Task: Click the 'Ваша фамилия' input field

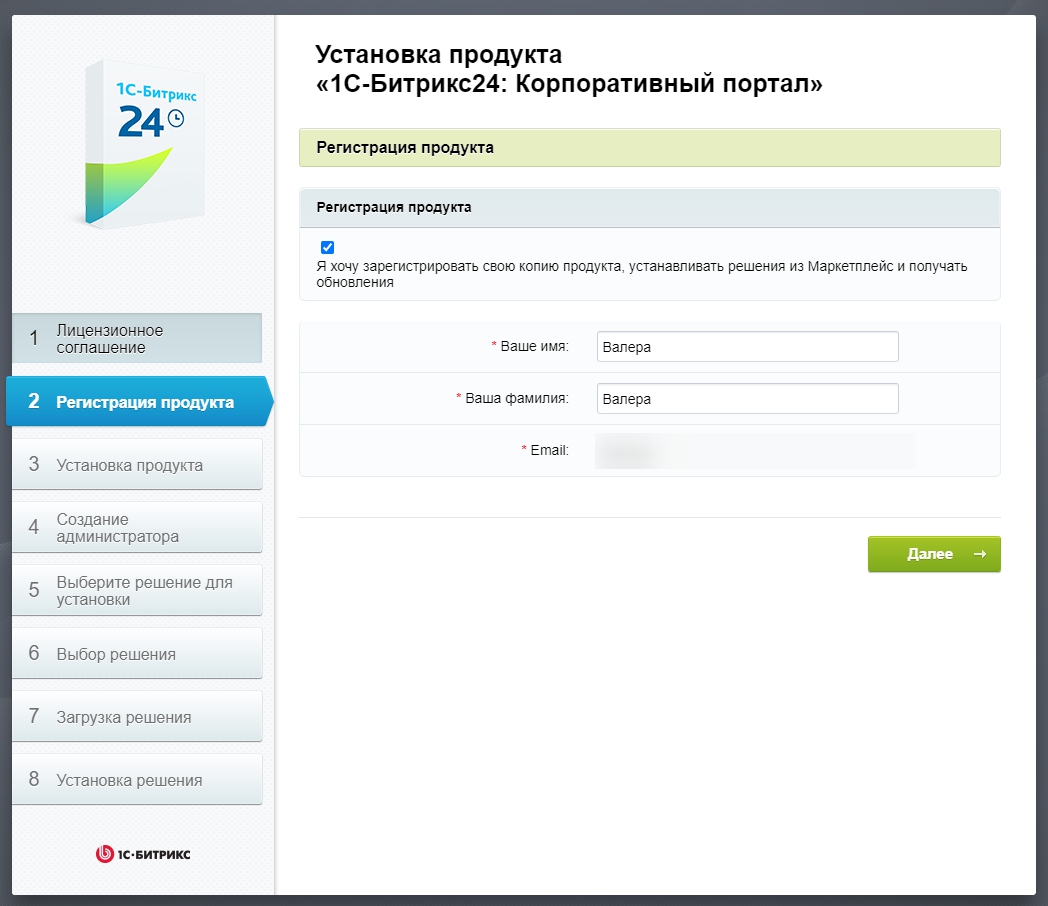Action: pos(747,399)
